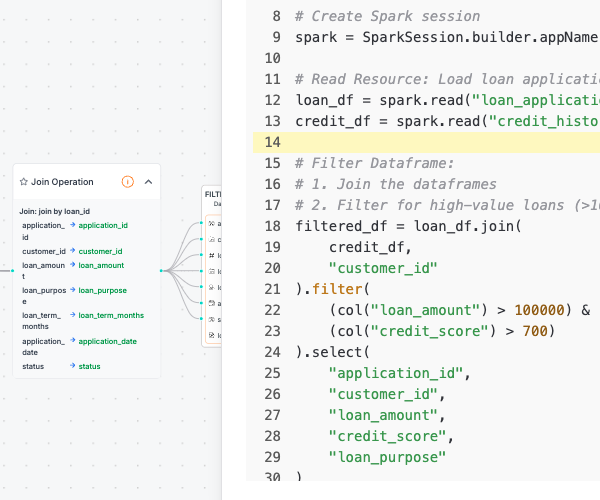The width and height of the screenshot is (600, 500).
Task: Click the orange 'filter' keyword on line 21
Action: pos(337,289)
